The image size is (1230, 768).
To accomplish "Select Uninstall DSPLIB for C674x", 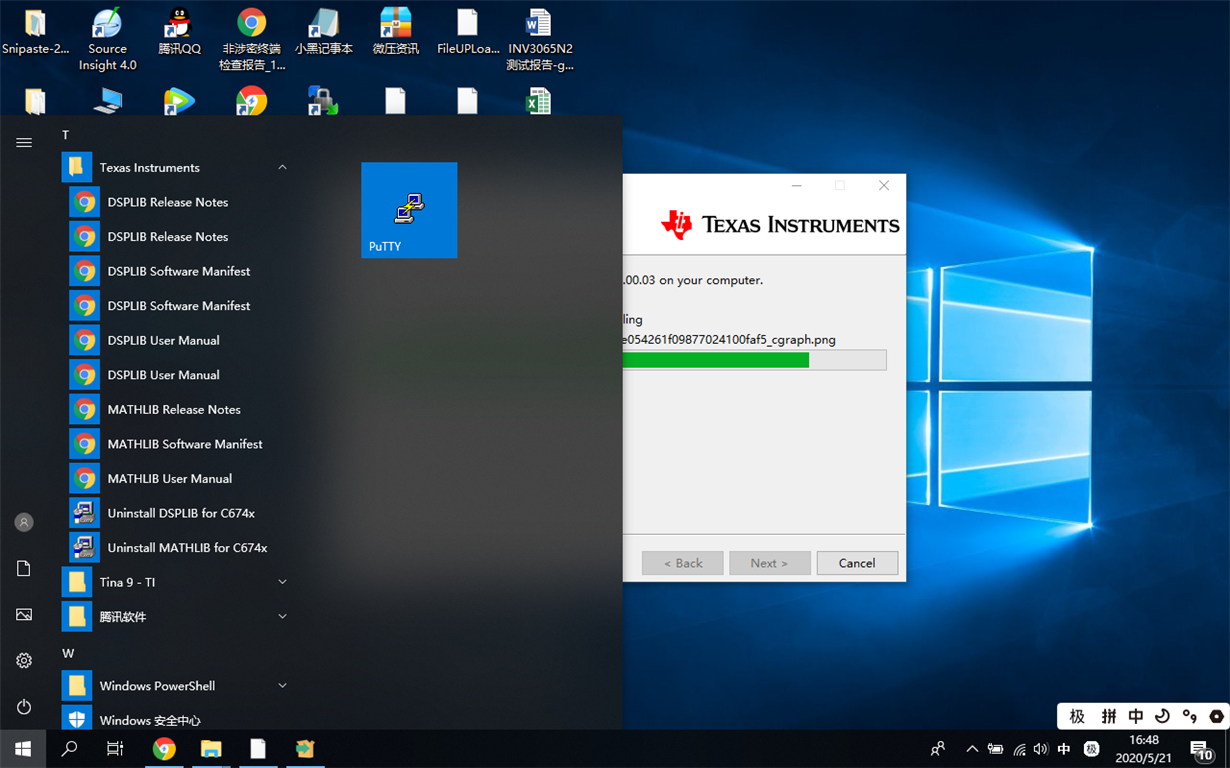I will coord(180,513).
